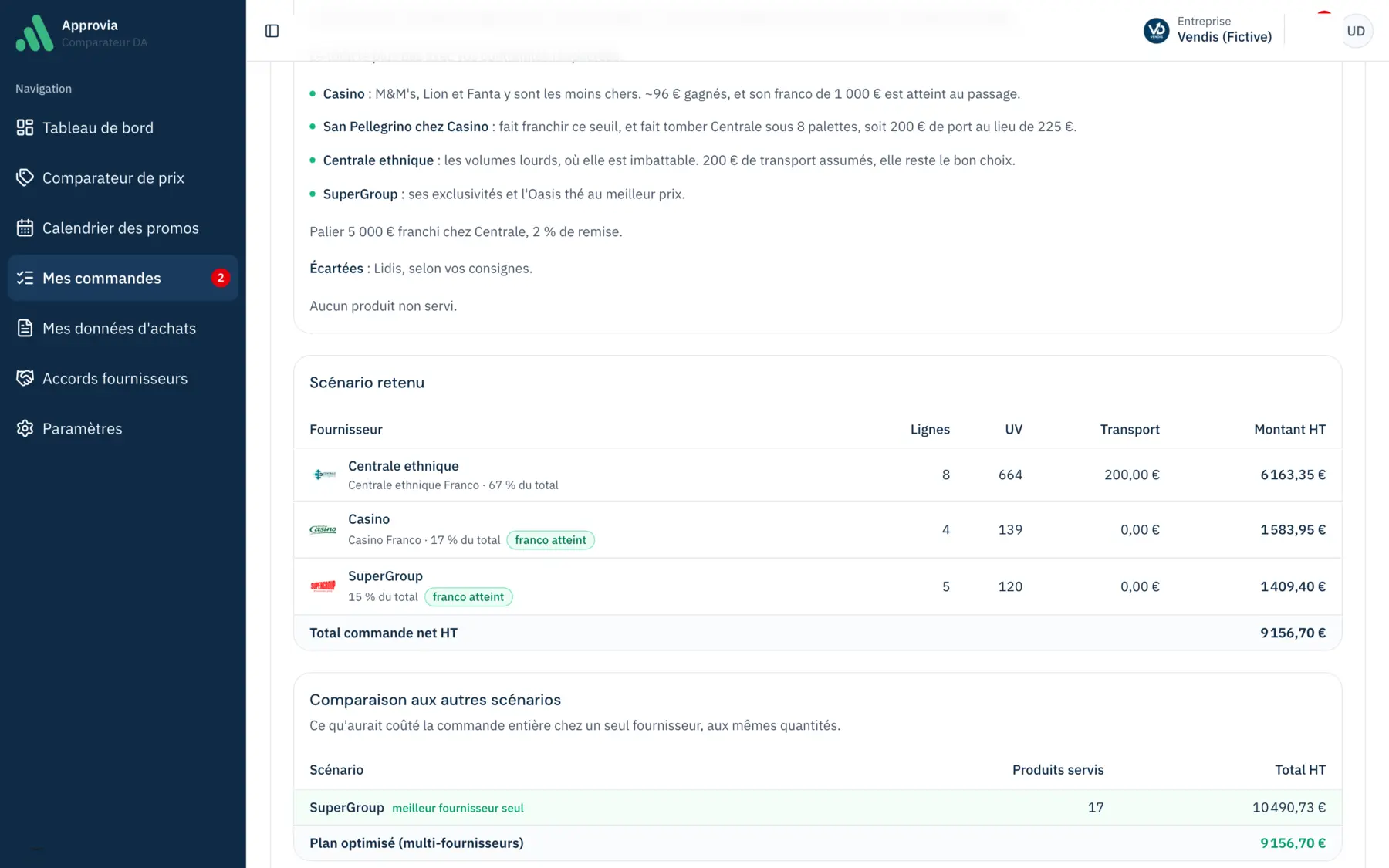The image size is (1389, 868).
Task: Click total 10 490,73 €
Action: click(1289, 808)
